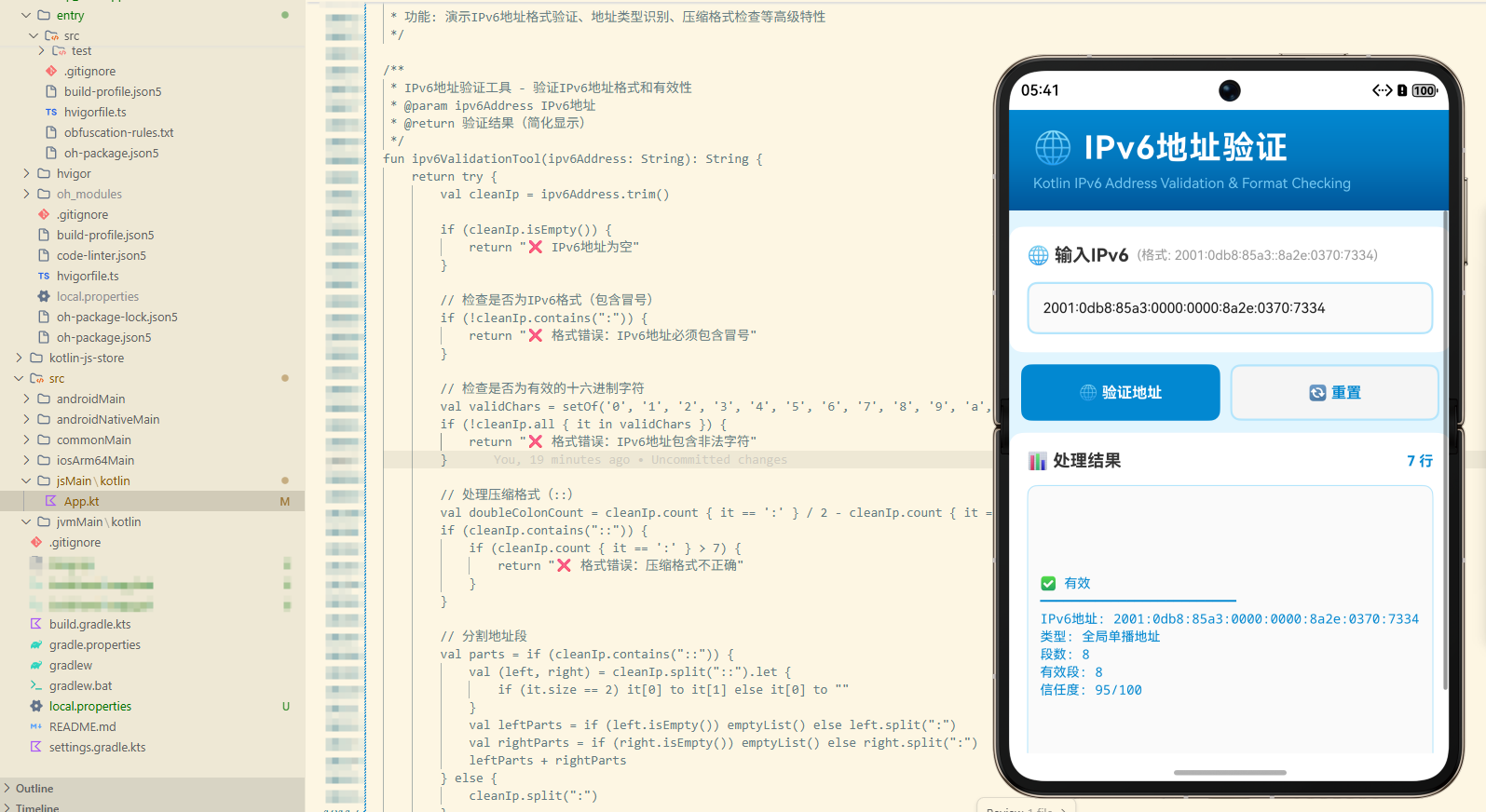This screenshot has width=1486, height=812.
Task: Click the M modified badge on App.kt
Action: pos(285,501)
